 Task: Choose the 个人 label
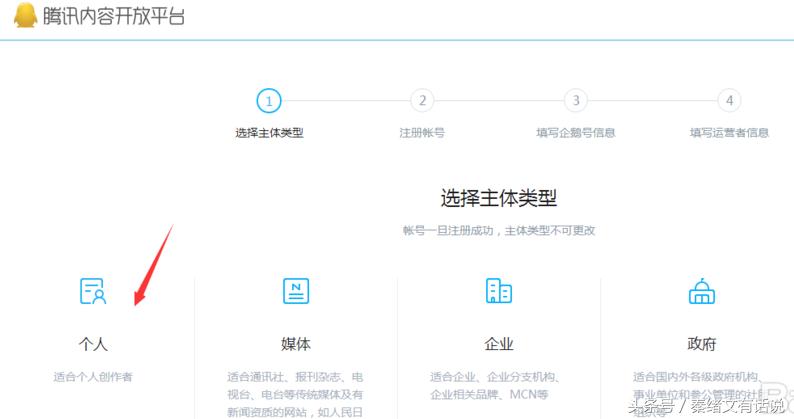[93, 344]
